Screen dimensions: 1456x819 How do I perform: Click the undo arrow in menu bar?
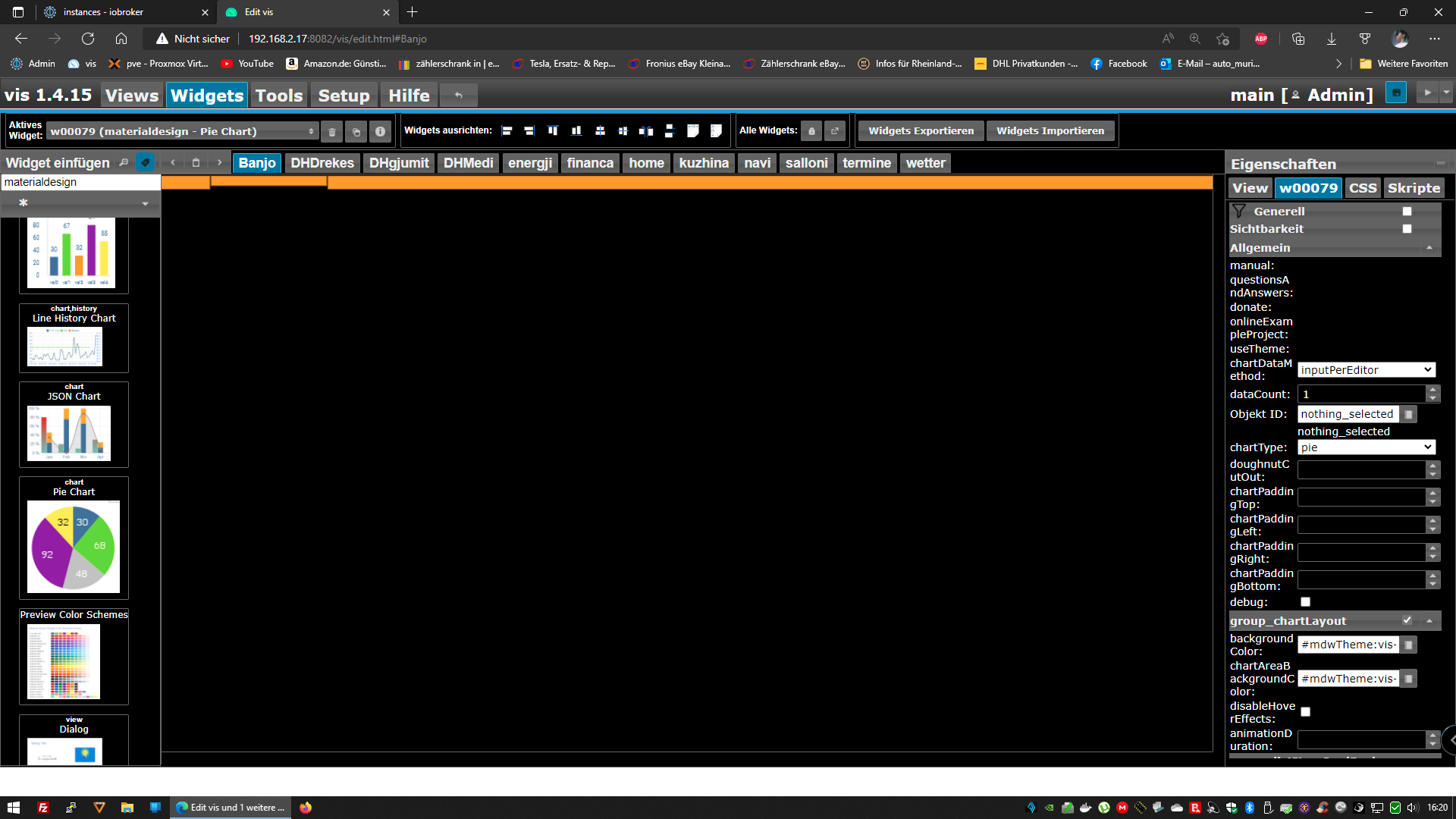pyautogui.click(x=459, y=96)
